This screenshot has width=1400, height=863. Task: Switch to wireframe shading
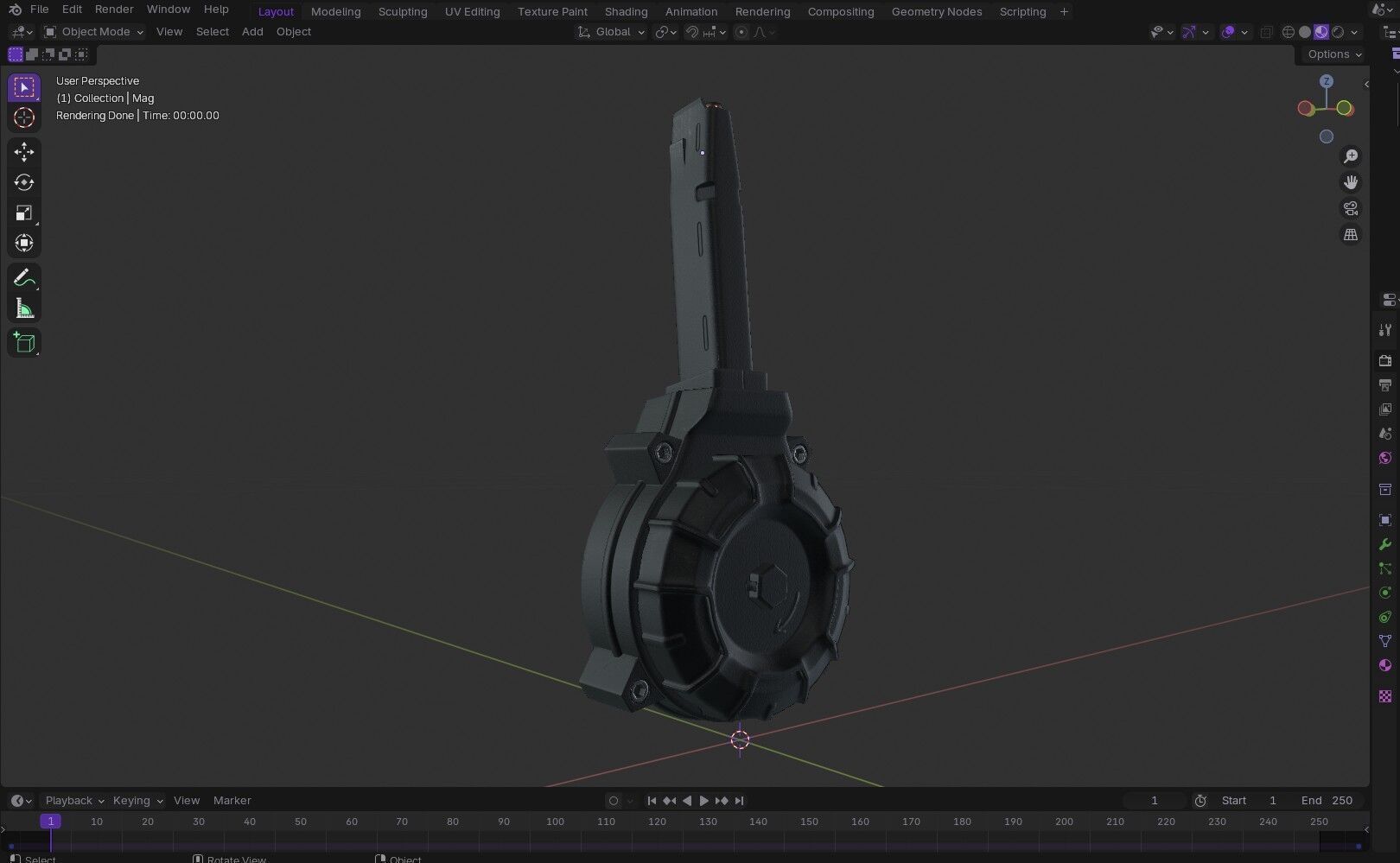pyautogui.click(x=1289, y=32)
